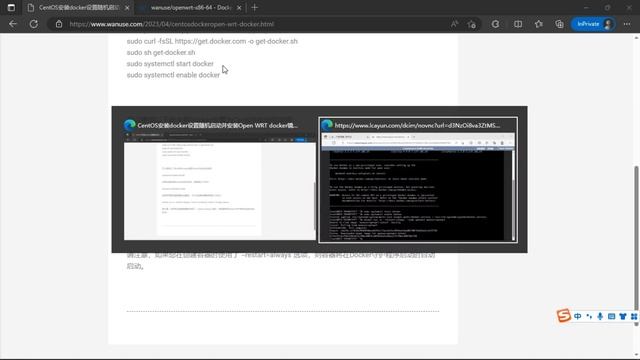The width and height of the screenshot is (640, 360).
Task: Toggle punctuation mode on IME bar
Action: coord(589,316)
